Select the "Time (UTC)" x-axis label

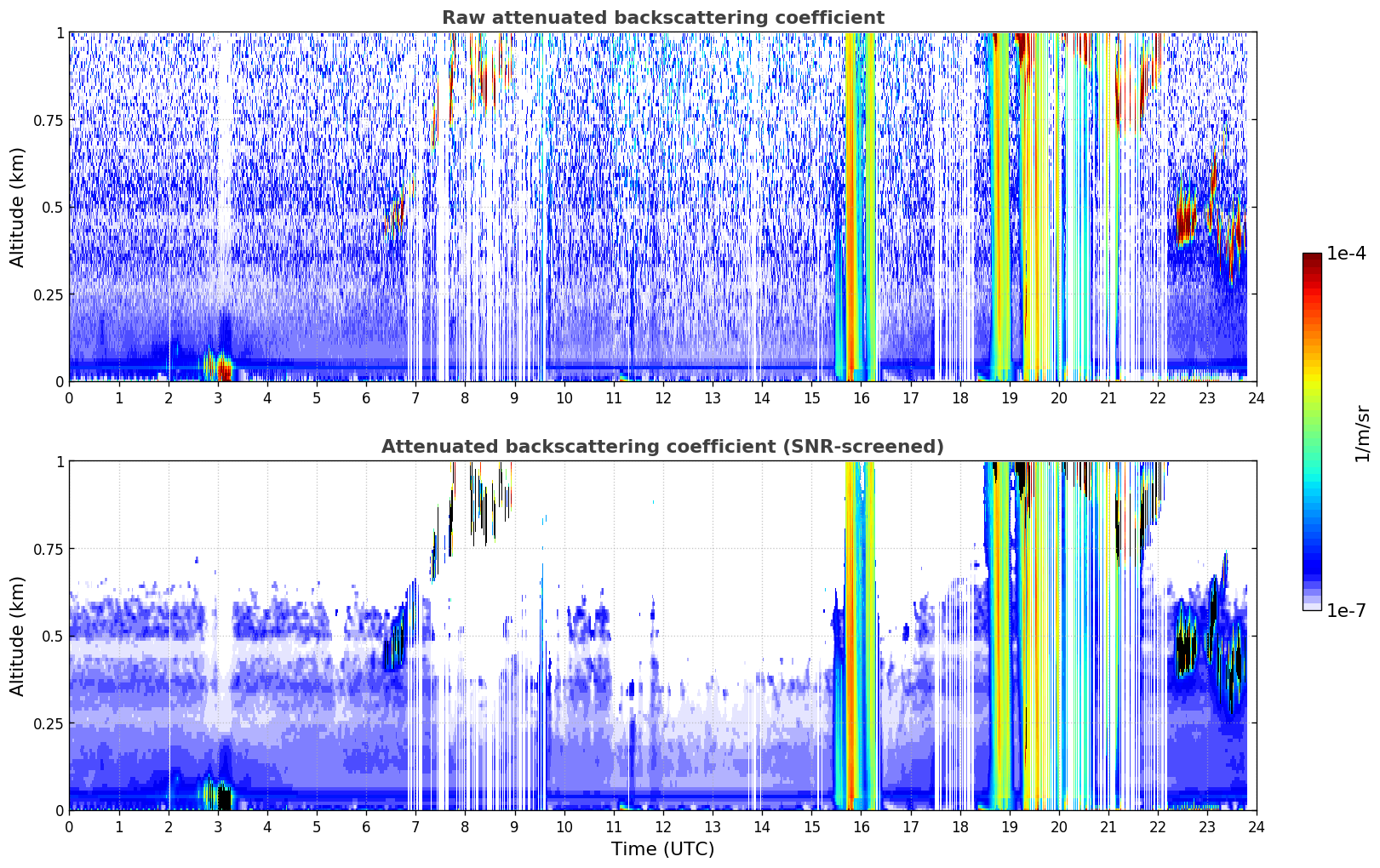662,848
